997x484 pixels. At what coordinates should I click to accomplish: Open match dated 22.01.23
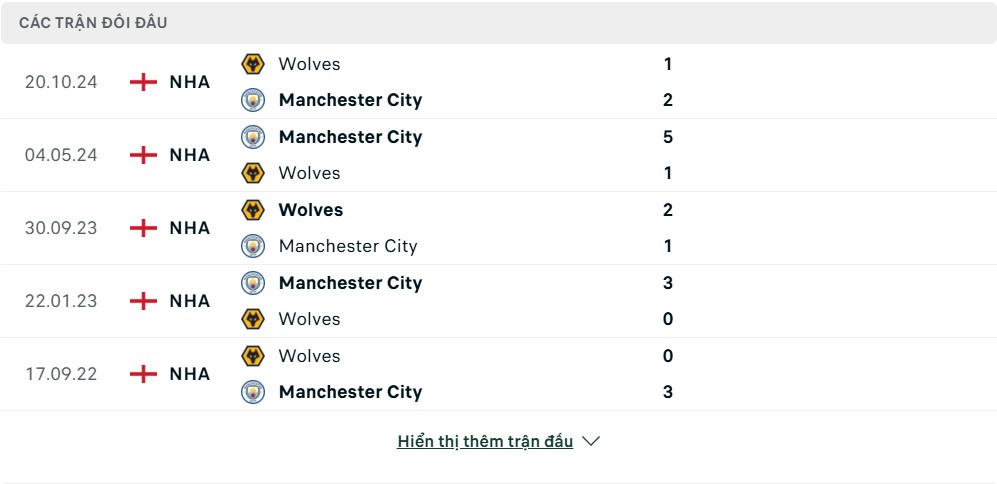[61, 301]
